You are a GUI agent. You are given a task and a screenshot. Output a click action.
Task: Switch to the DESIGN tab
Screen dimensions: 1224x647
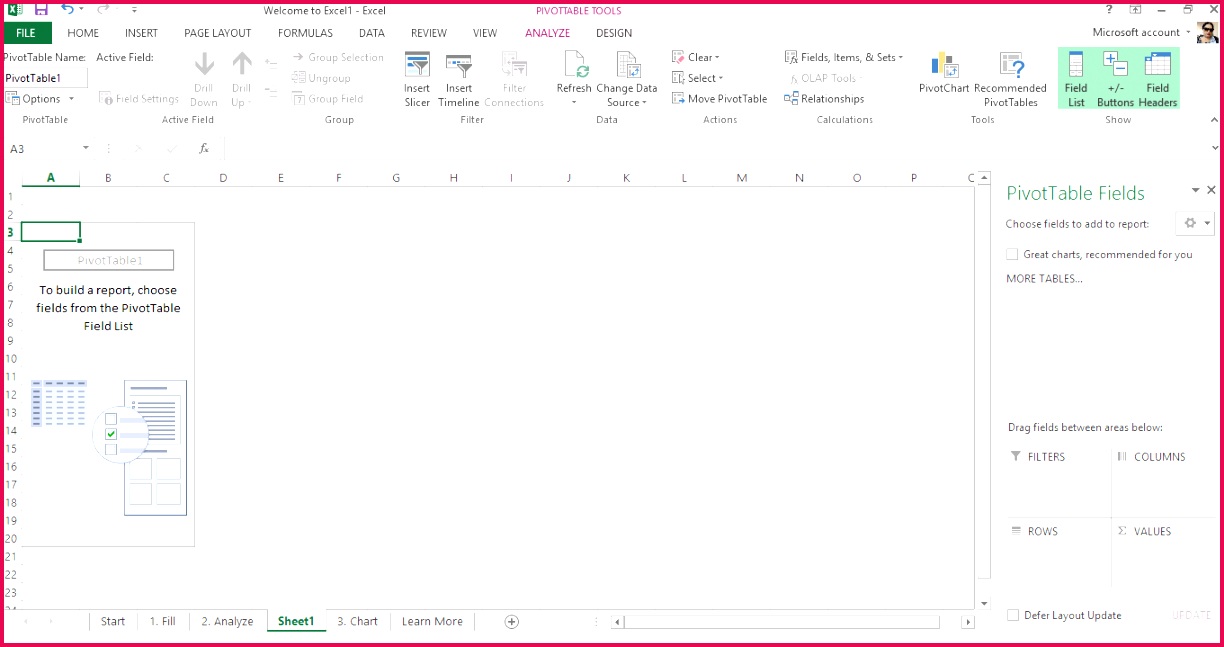(x=614, y=33)
